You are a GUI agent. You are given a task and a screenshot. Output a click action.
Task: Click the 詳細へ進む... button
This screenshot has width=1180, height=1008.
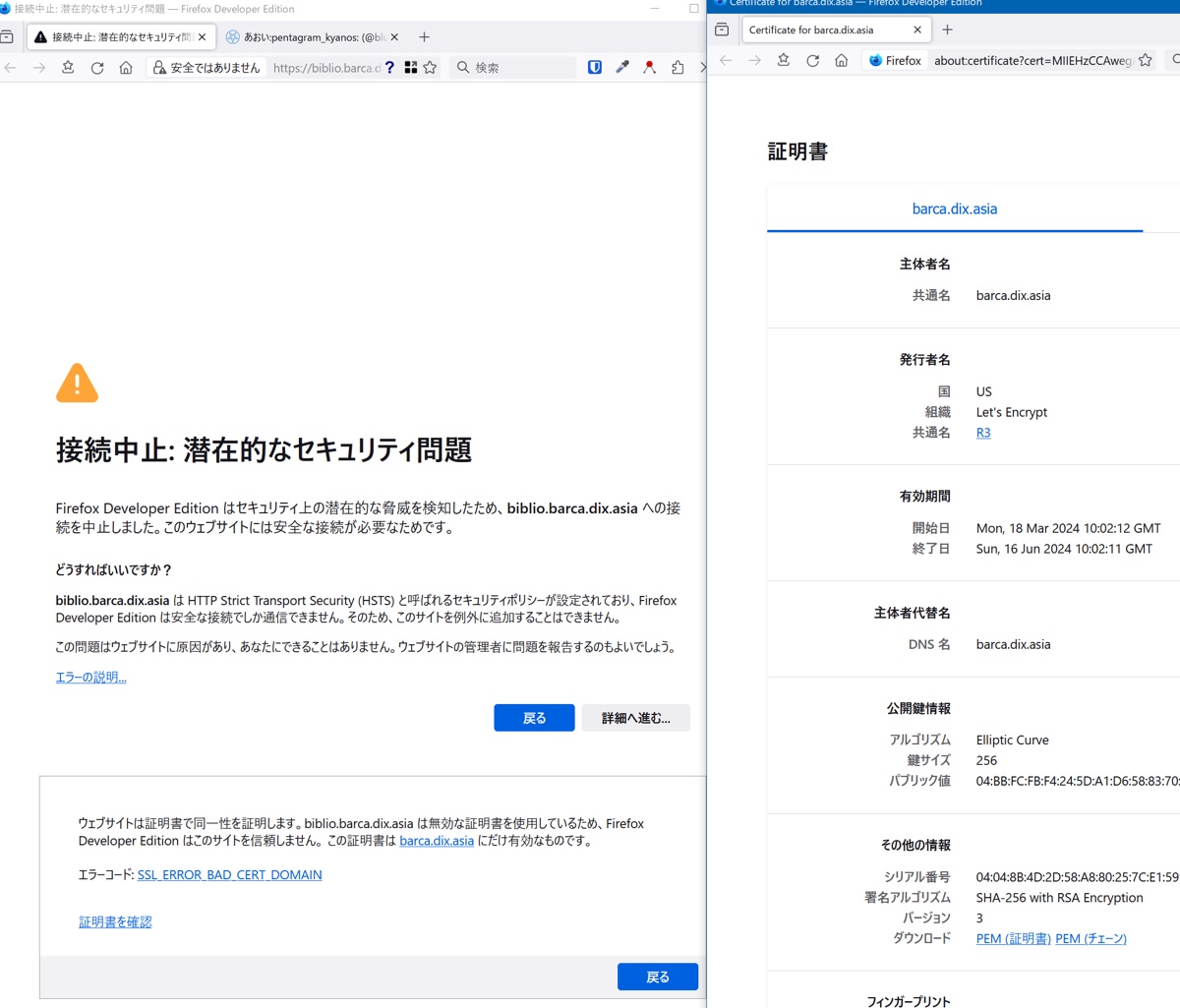click(635, 718)
